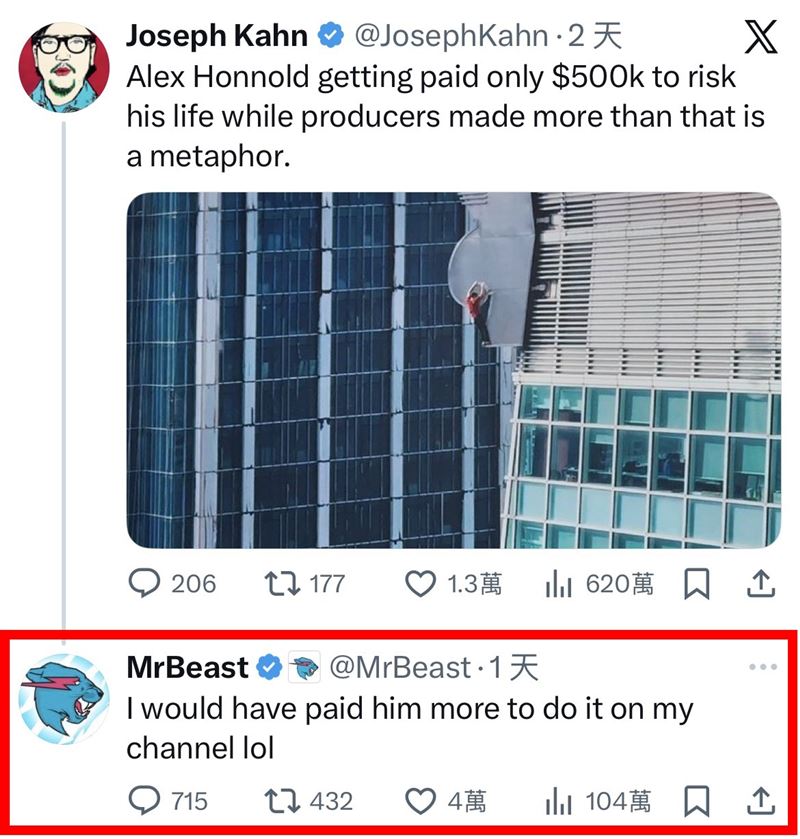Reply to MrBeast's tweet

[144, 800]
